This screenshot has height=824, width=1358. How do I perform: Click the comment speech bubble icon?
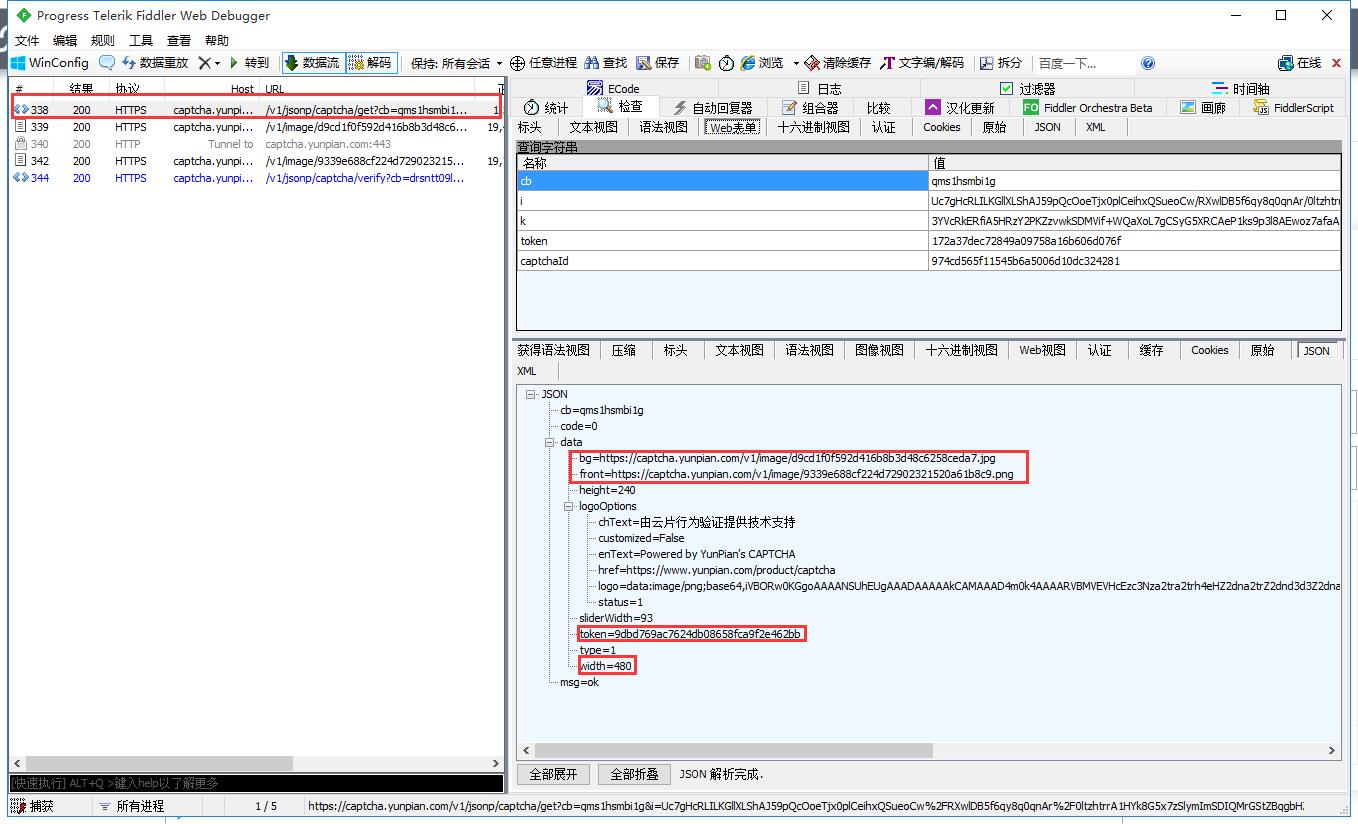(x=107, y=63)
